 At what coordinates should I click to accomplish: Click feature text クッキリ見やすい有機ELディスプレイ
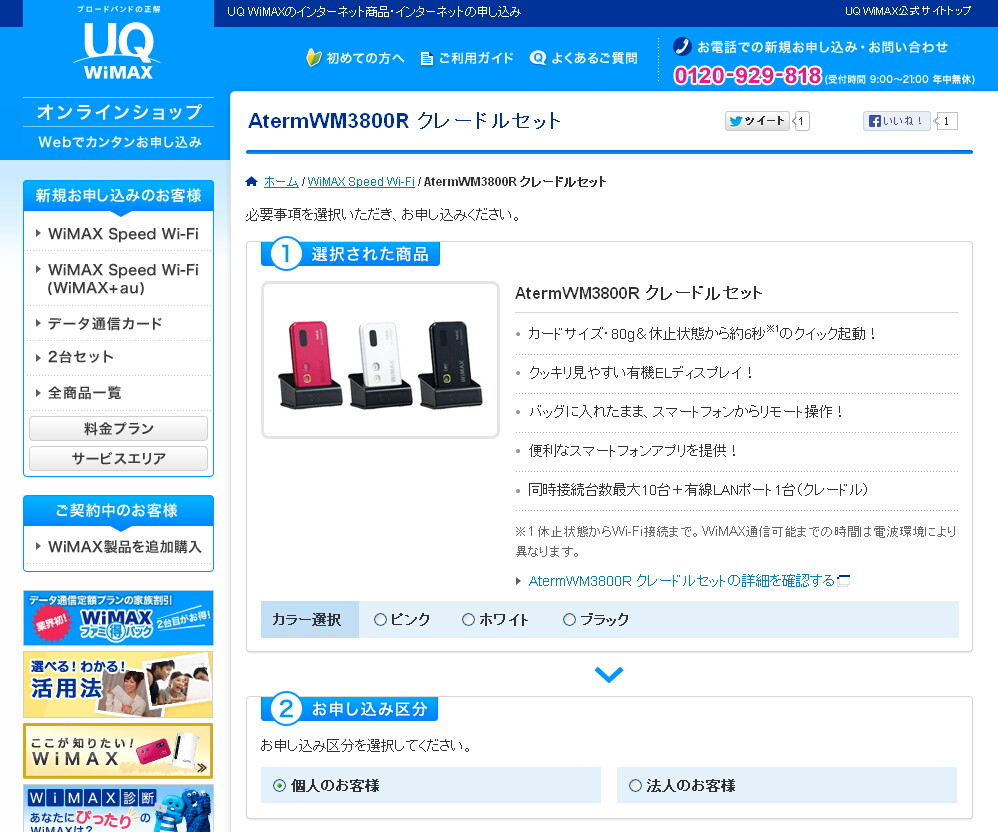640,372
